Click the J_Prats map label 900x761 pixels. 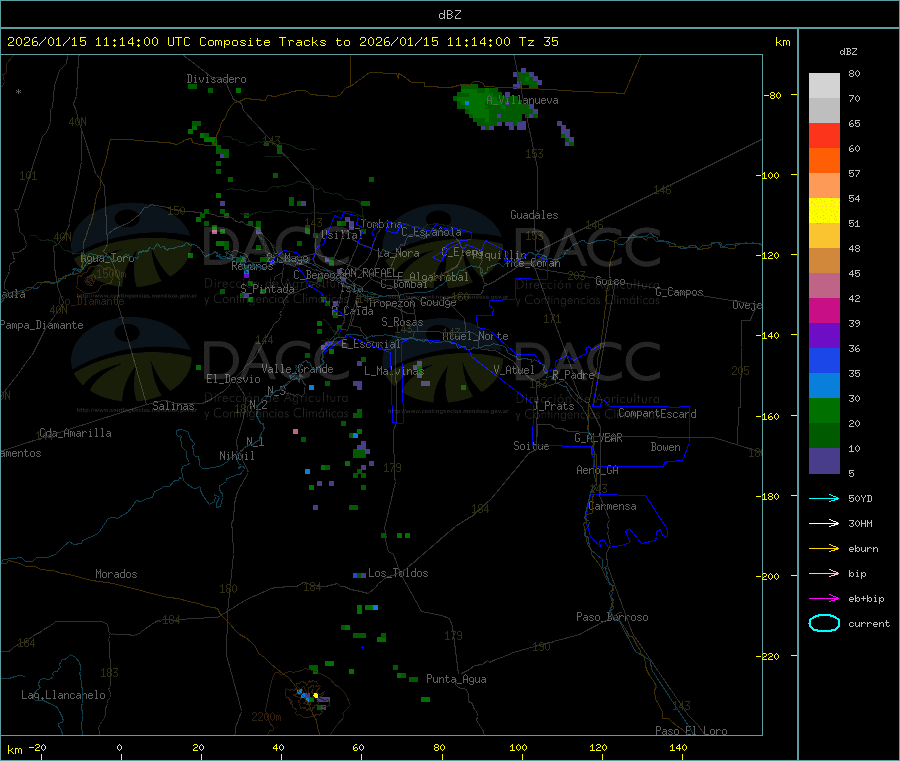(x=553, y=406)
